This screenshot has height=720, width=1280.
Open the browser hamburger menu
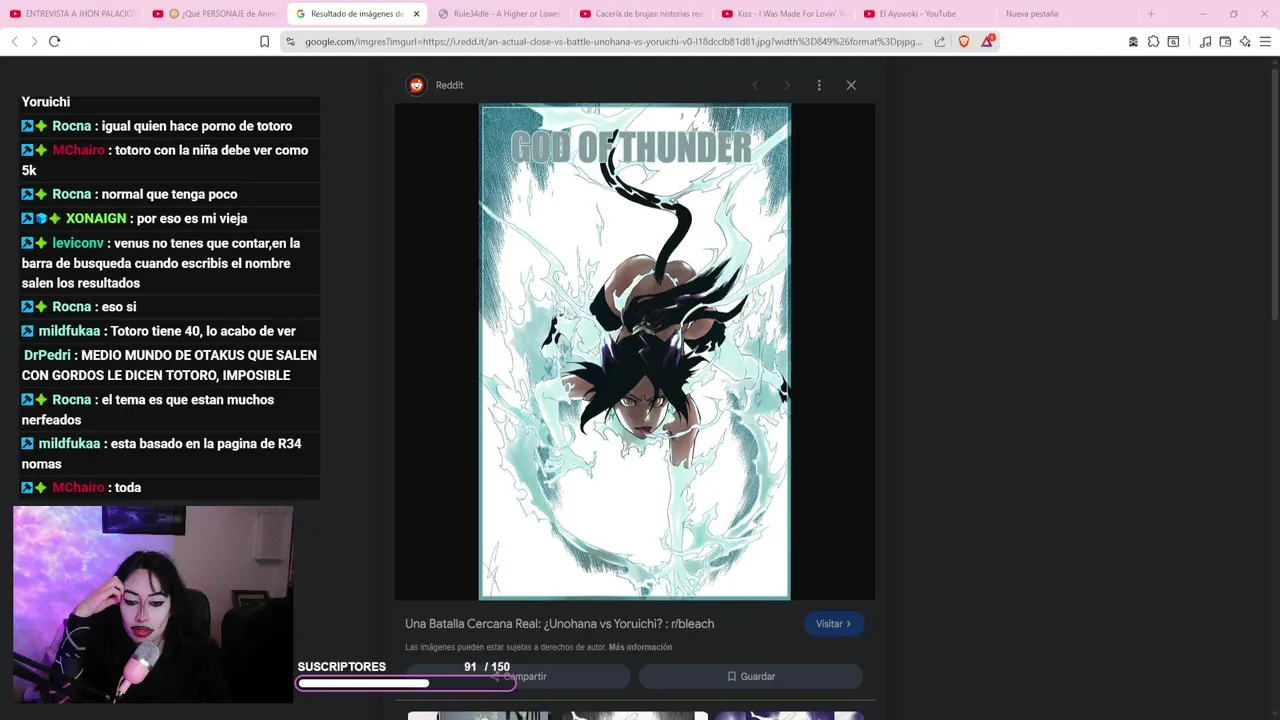pos(1265,41)
